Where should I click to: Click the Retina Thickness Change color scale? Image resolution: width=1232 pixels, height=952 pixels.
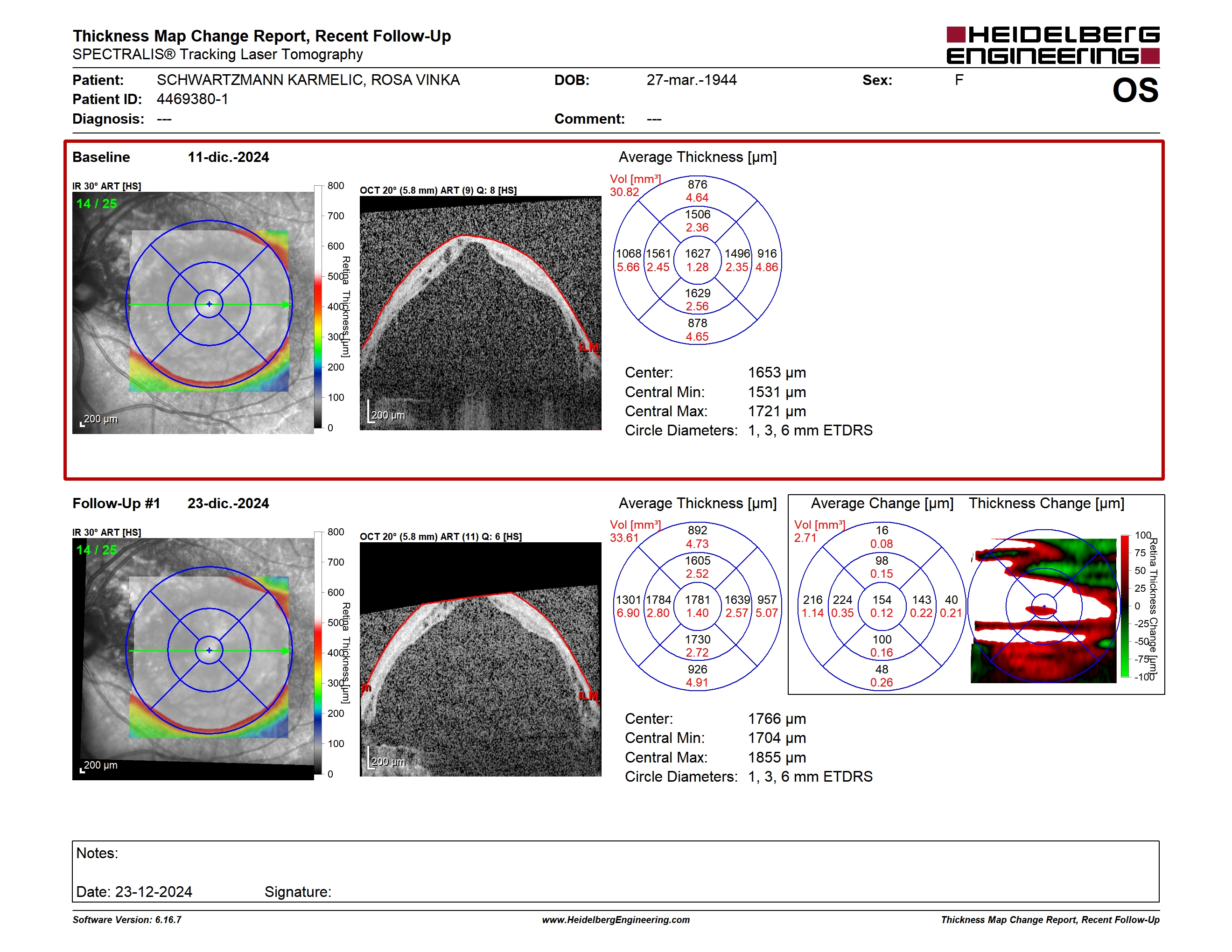1125,606
